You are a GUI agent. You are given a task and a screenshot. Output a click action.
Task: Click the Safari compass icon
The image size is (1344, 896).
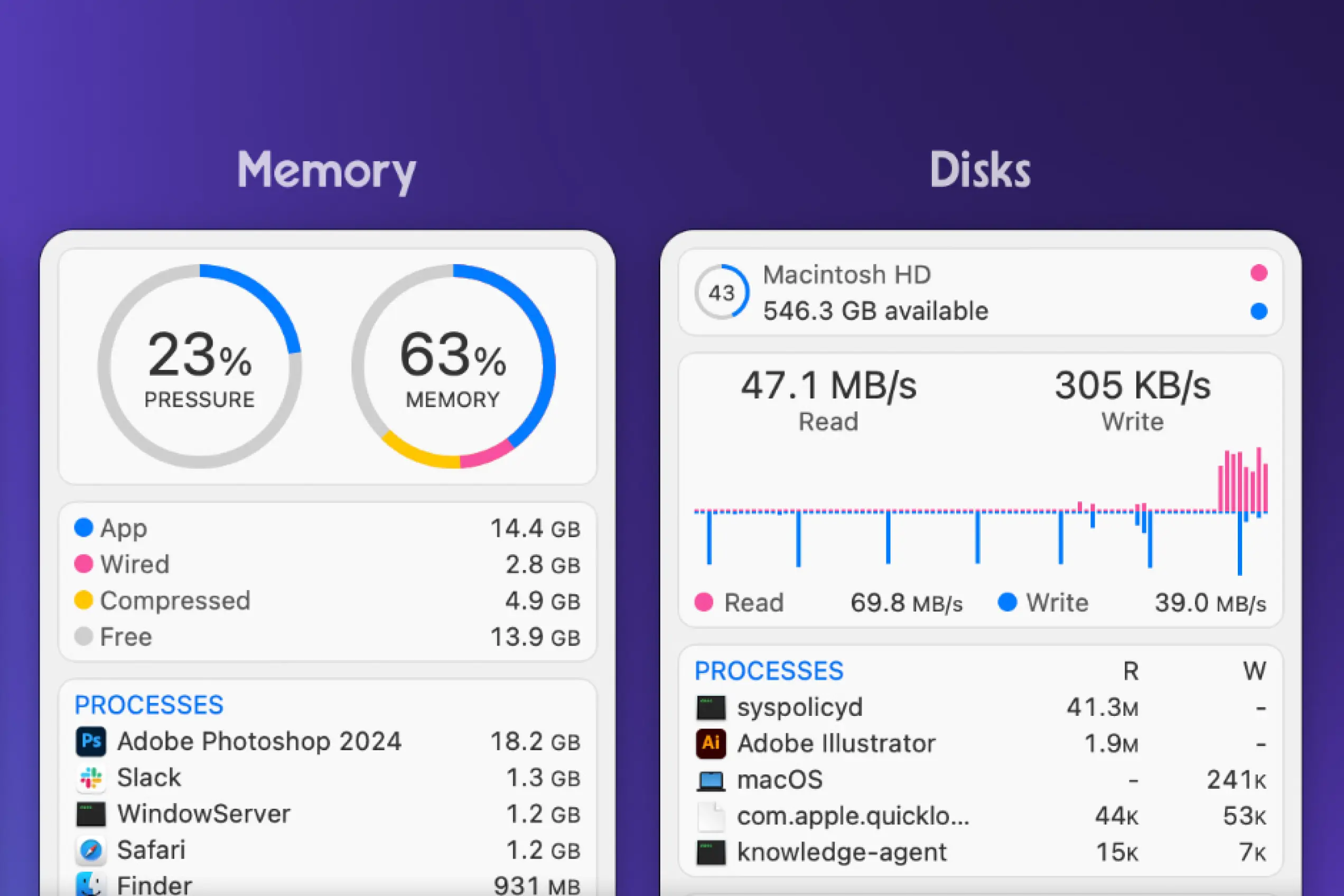click(91, 850)
